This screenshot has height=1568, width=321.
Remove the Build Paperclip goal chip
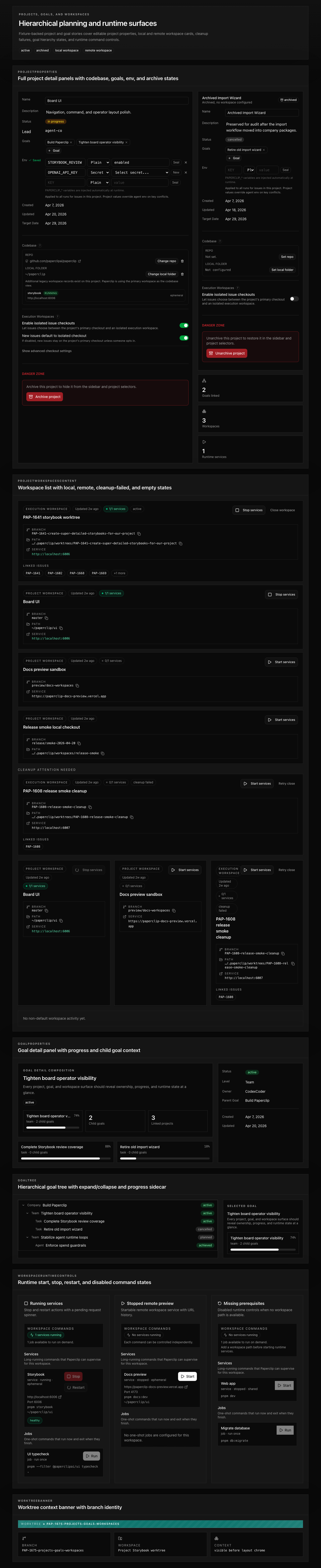point(71,142)
